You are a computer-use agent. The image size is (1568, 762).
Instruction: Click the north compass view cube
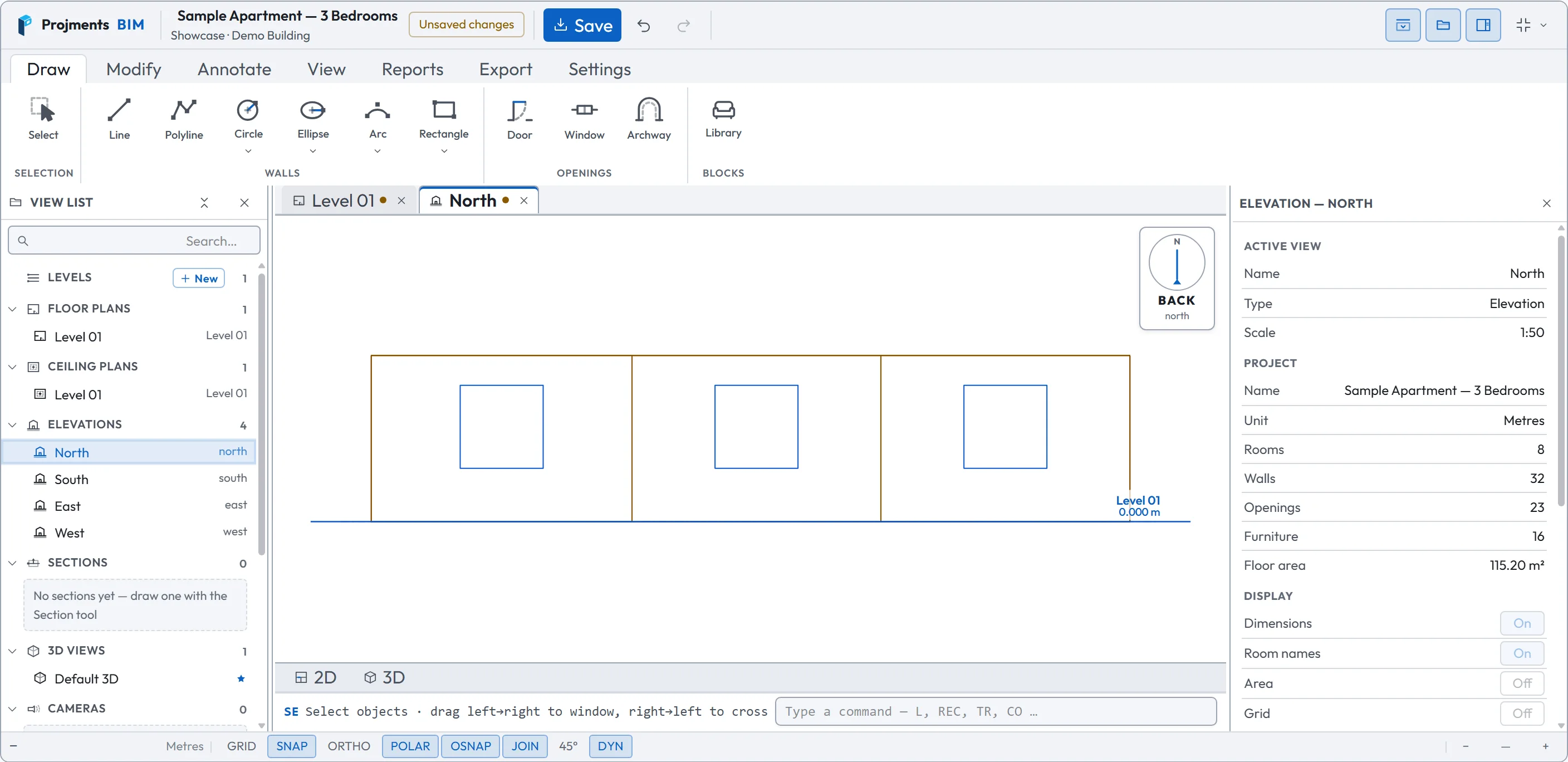click(1176, 279)
